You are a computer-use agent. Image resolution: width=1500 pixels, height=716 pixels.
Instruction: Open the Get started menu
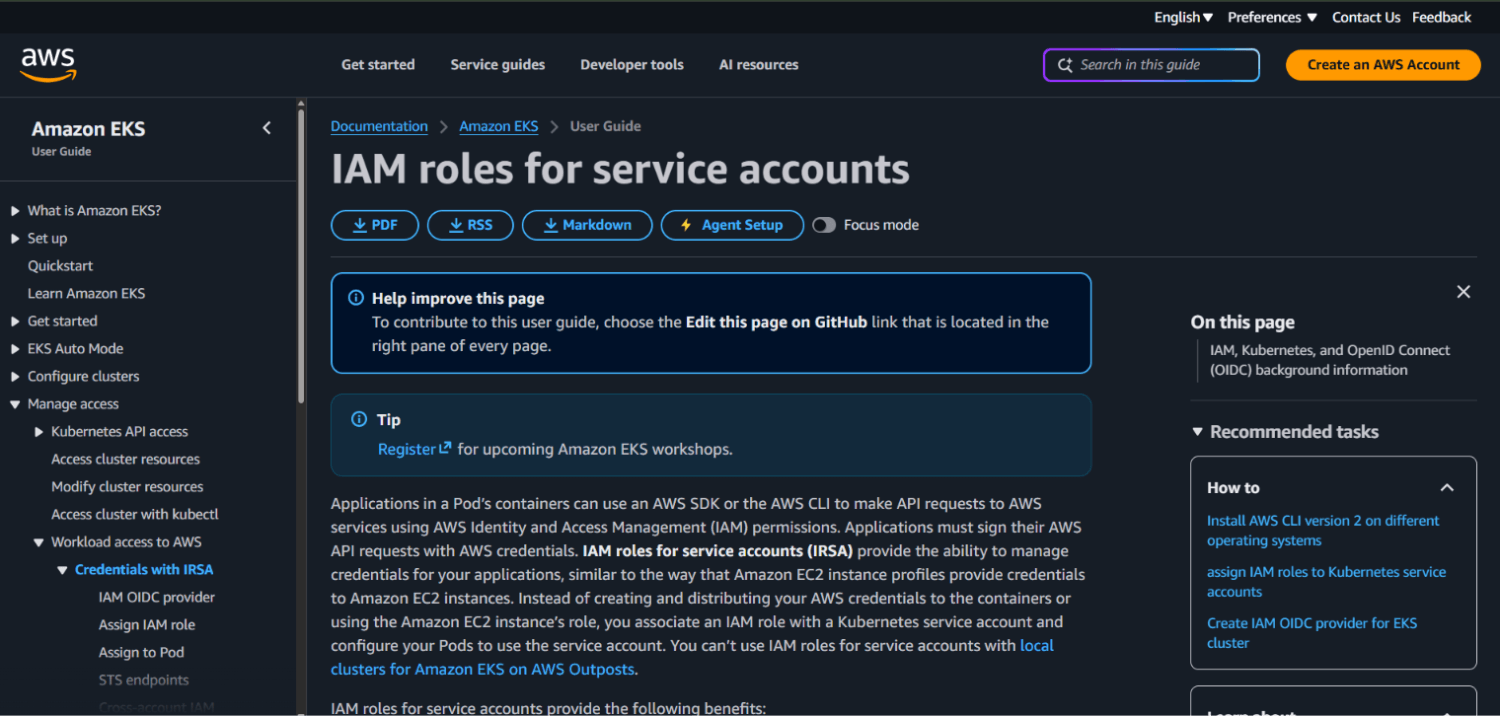pos(378,64)
